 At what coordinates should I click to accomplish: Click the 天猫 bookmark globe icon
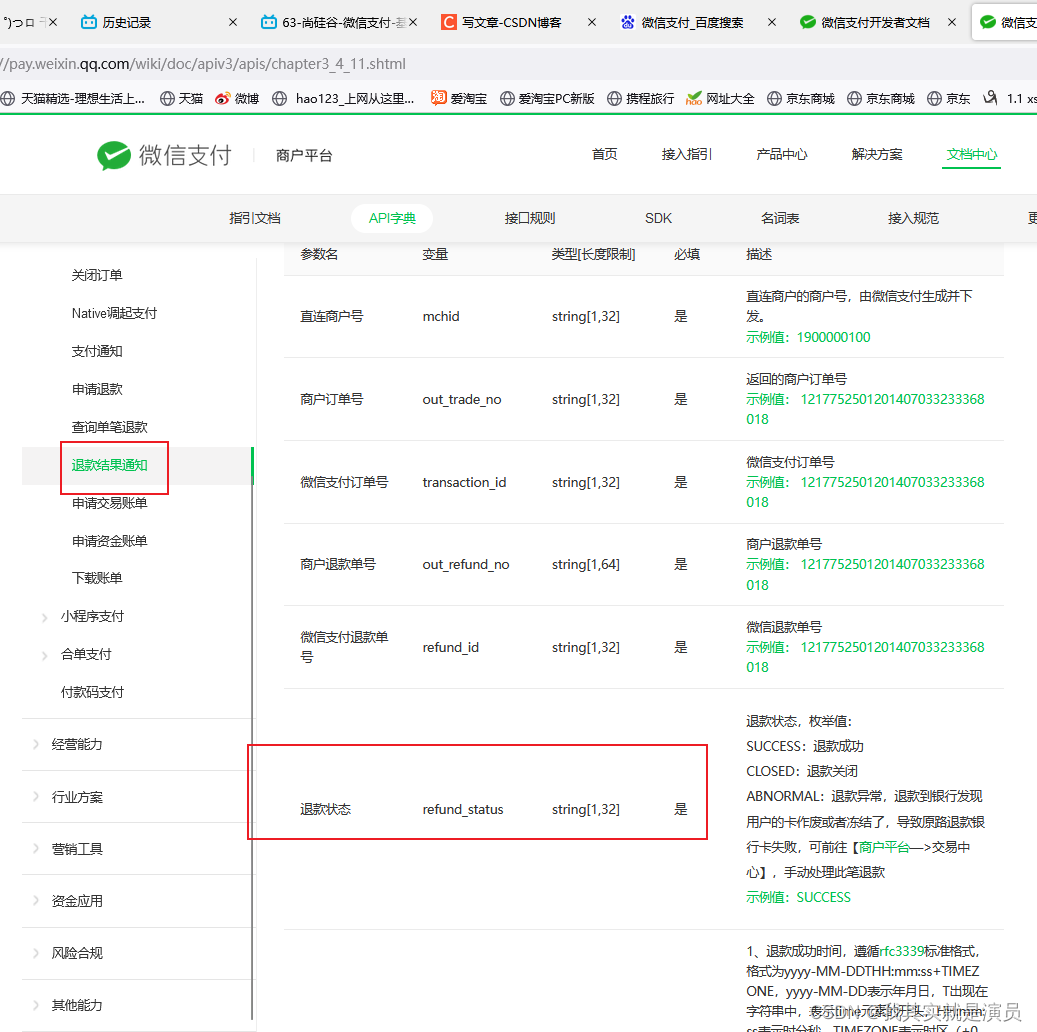tap(167, 99)
